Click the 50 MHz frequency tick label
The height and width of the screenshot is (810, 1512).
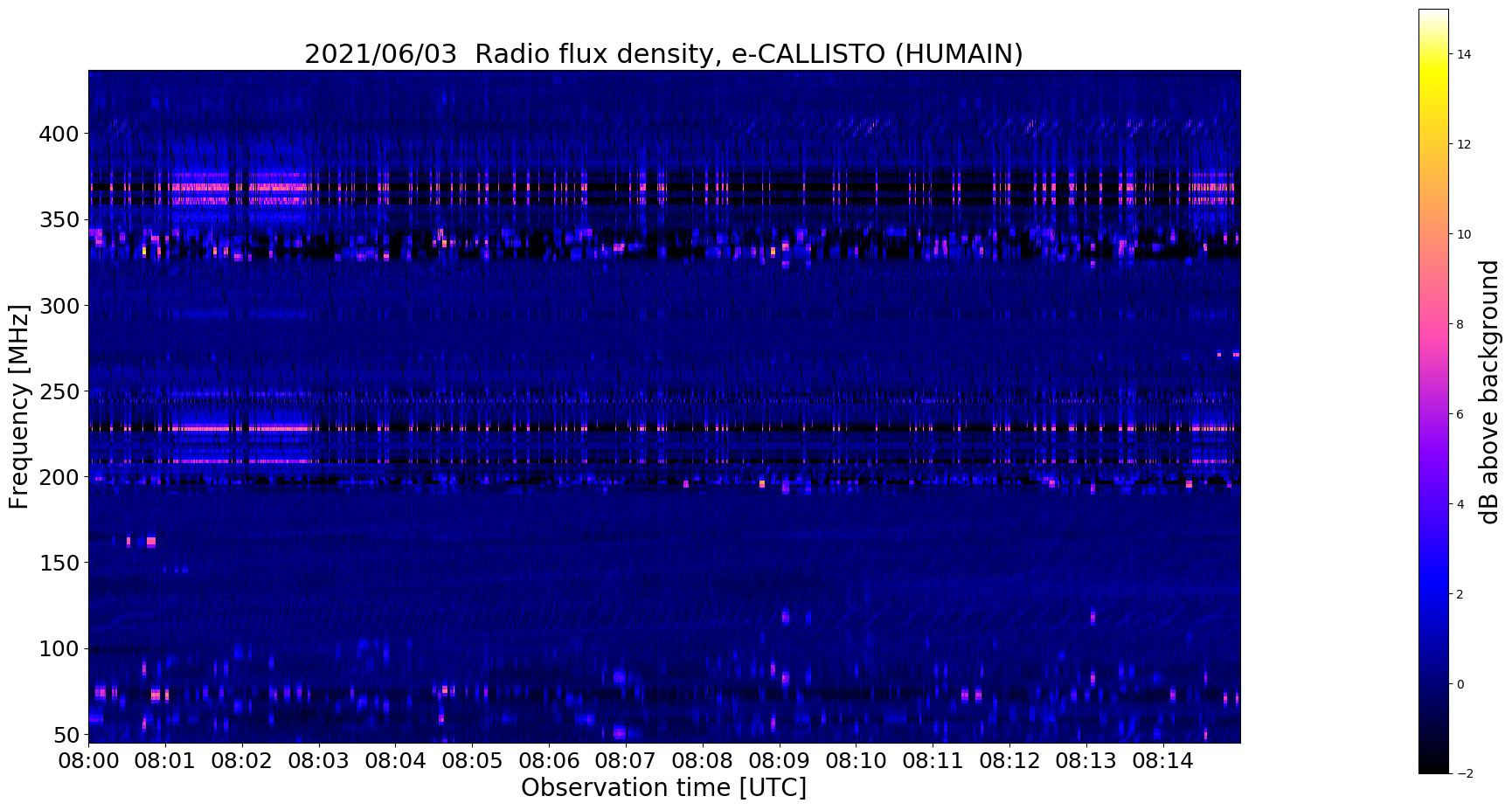point(66,734)
